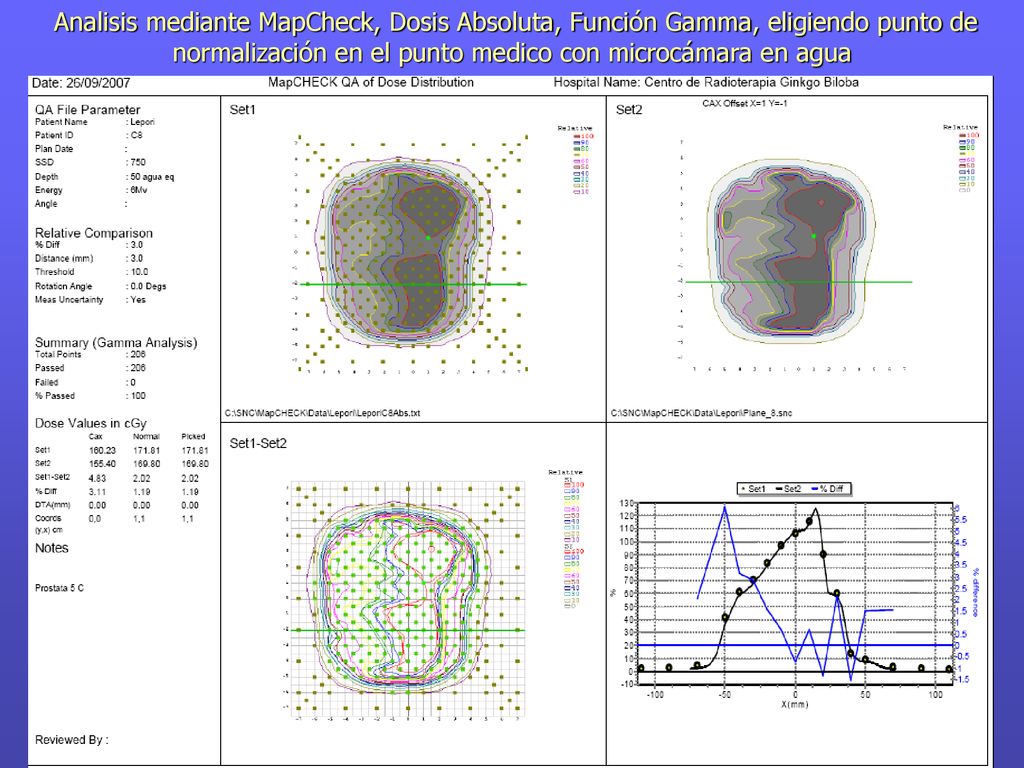Click the Energy value '6Mv'

pos(138,190)
